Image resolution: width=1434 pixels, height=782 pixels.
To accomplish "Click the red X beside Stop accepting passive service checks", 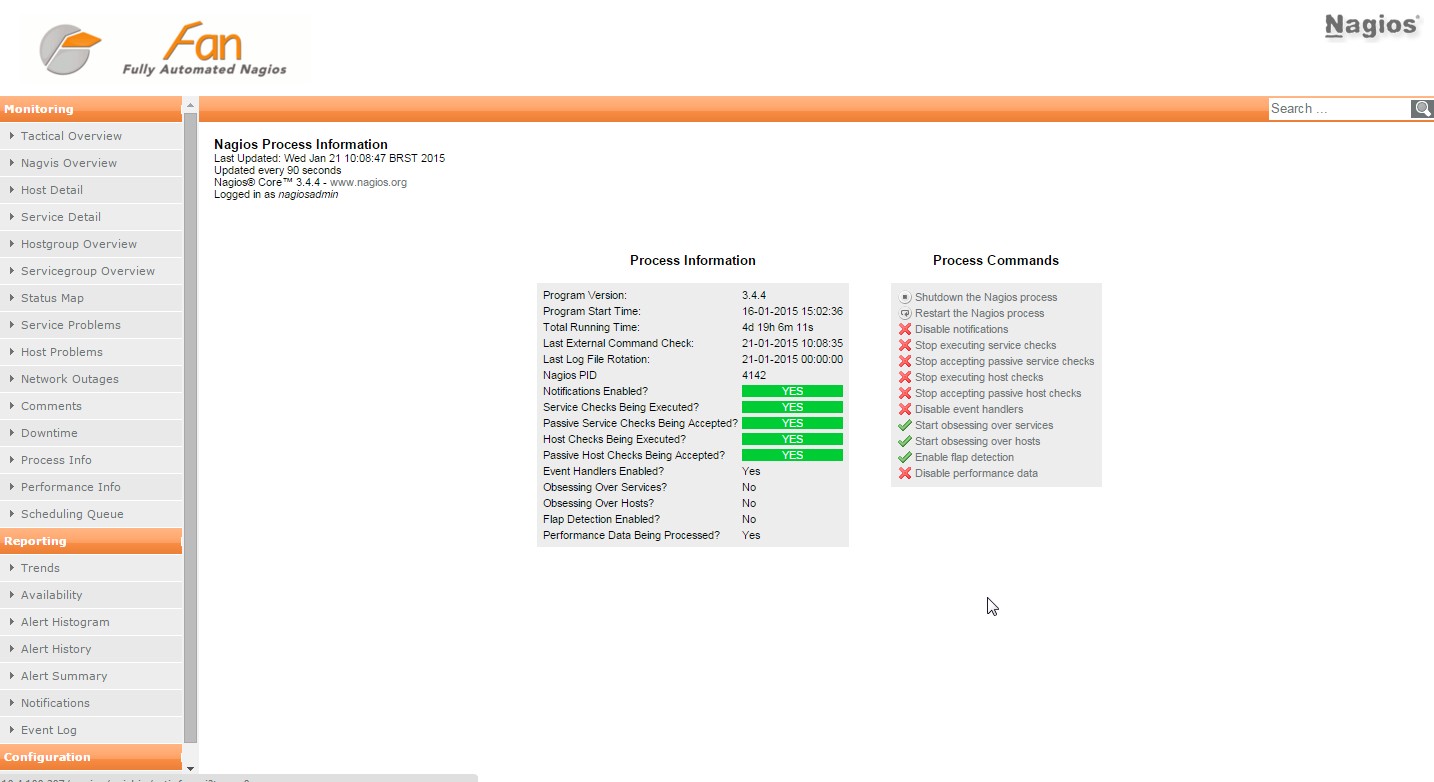I will point(905,361).
